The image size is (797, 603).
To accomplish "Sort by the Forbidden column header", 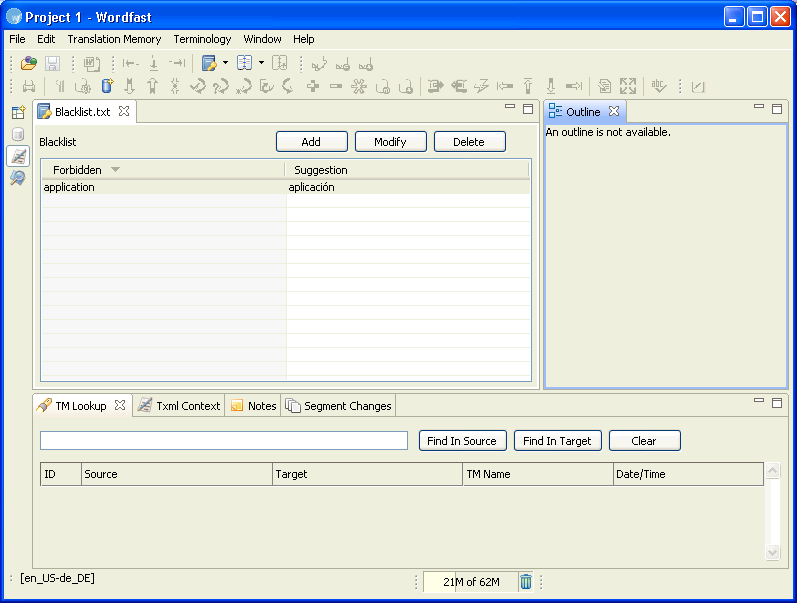I will point(162,170).
